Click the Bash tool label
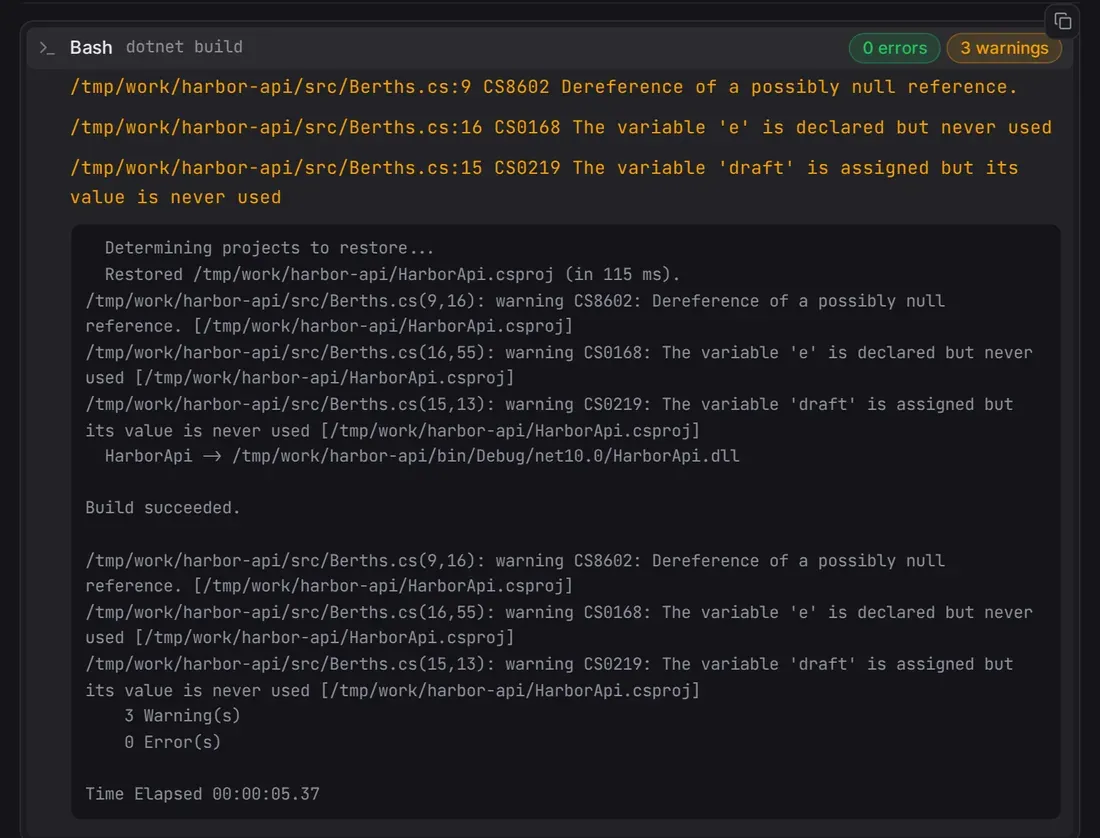 point(91,47)
